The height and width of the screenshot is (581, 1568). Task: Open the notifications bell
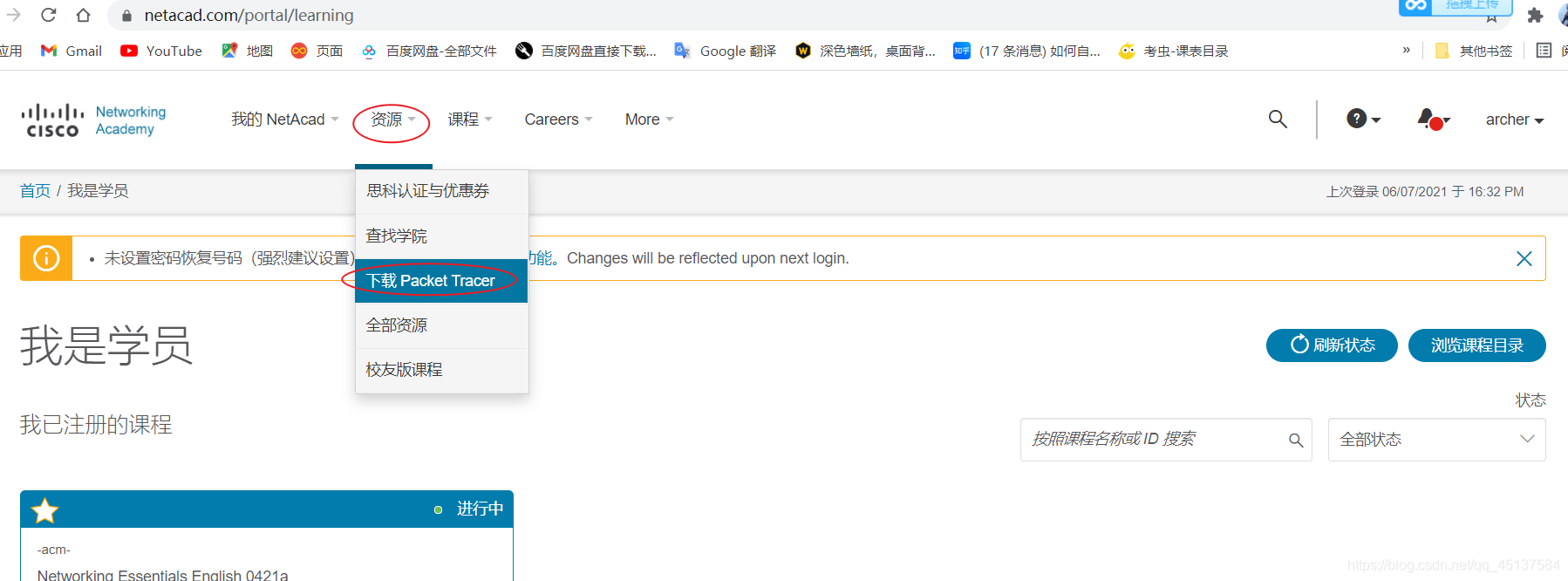pyautogui.click(x=1433, y=119)
